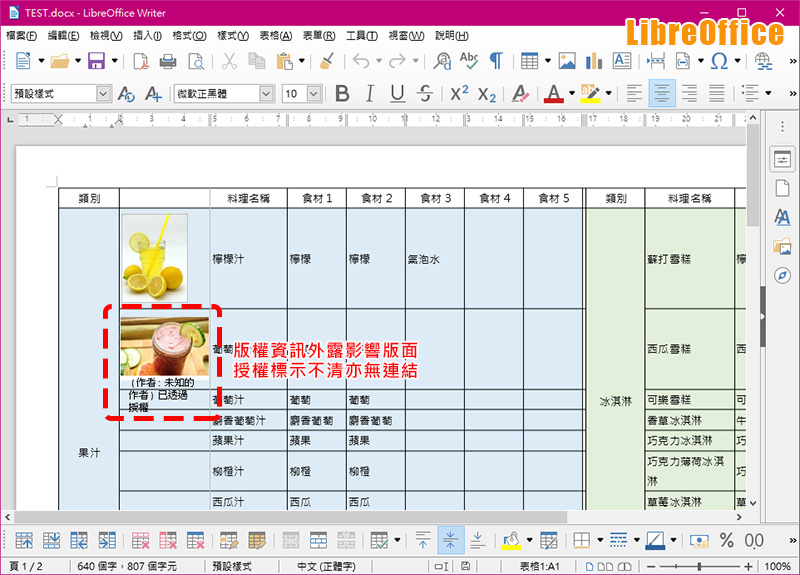Toggle Superscript X² button
800x575 pixels.
(x=459, y=94)
